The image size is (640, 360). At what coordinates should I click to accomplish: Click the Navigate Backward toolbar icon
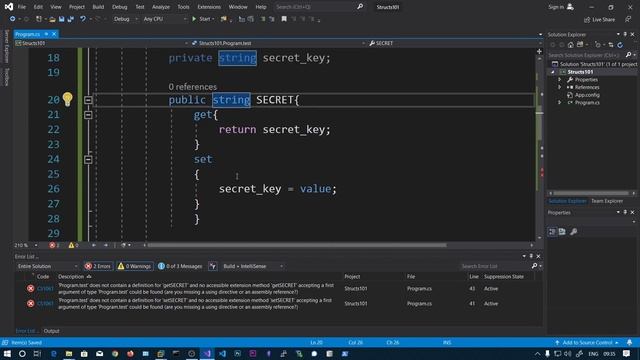pyautogui.click(x=13, y=19)
